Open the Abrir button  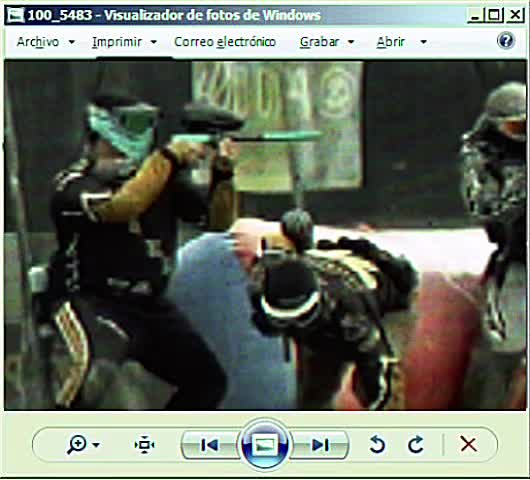[390, 42]
